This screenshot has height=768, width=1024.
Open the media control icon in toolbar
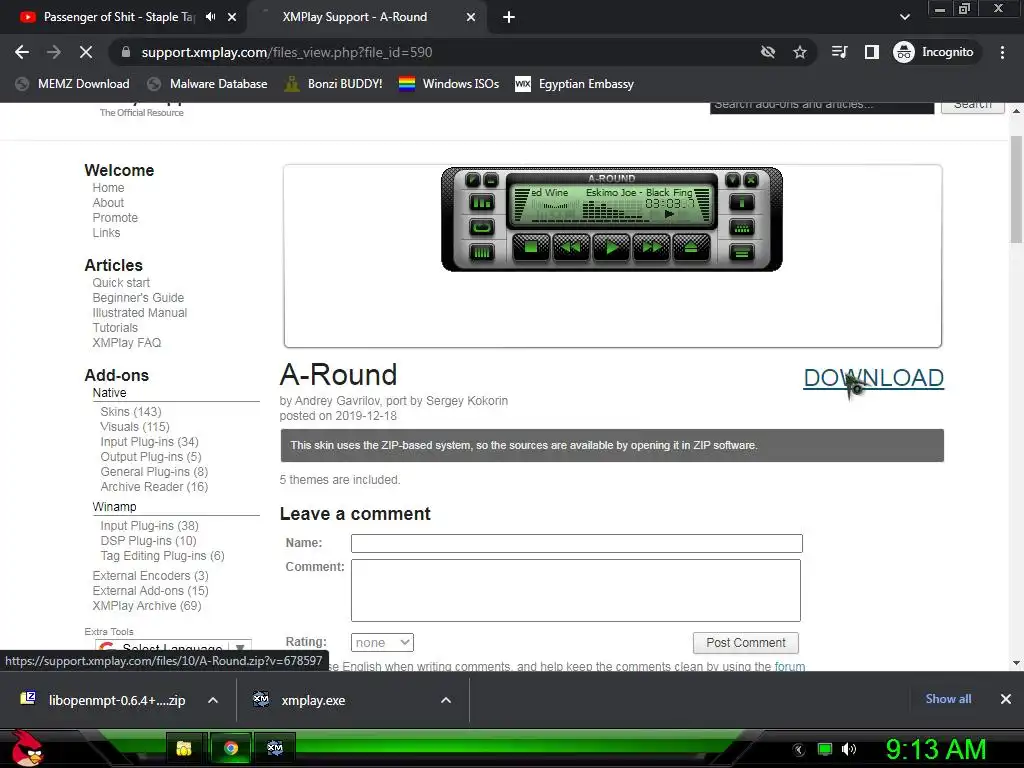840,52
